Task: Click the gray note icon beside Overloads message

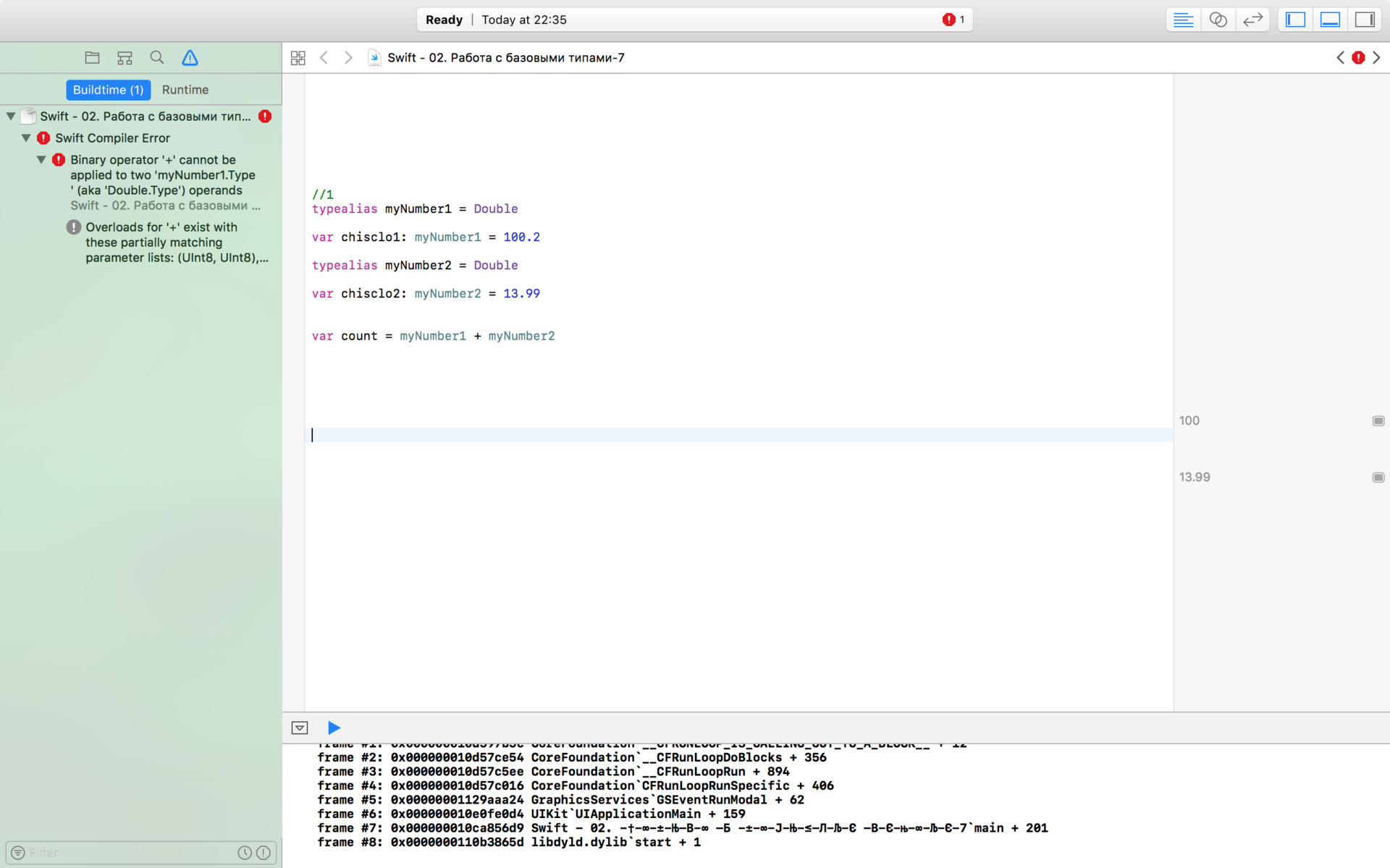Action: click(x=74, y=227)
